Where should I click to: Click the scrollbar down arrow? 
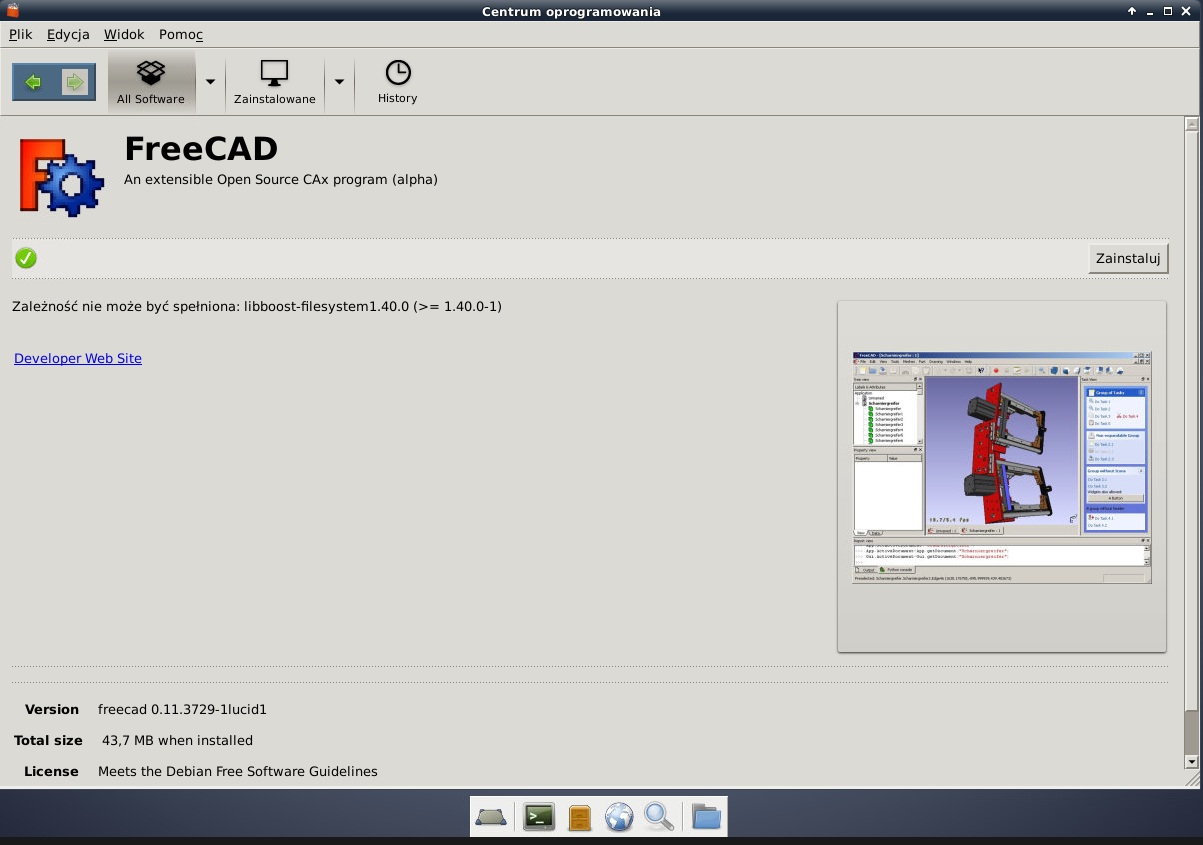[1191, 761]
